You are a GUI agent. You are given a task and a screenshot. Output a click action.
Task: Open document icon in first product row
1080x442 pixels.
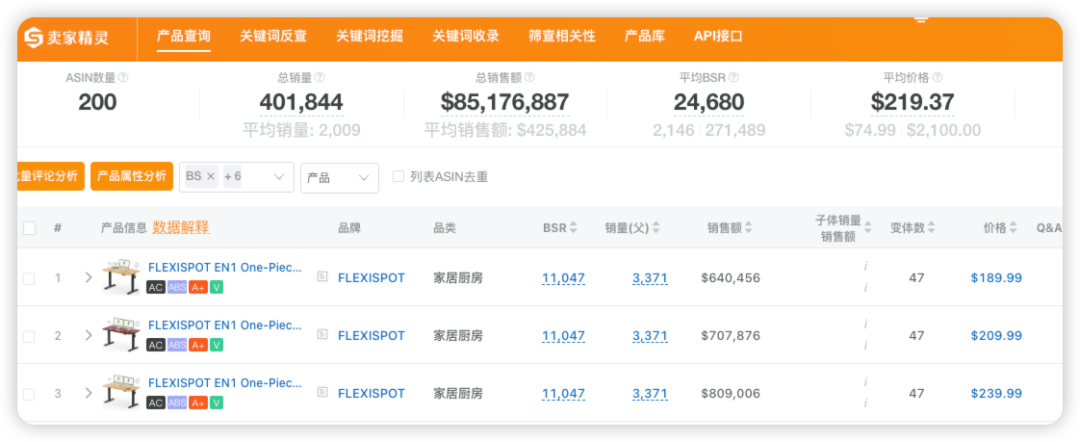pyautogui.click(x=322, y=277)
